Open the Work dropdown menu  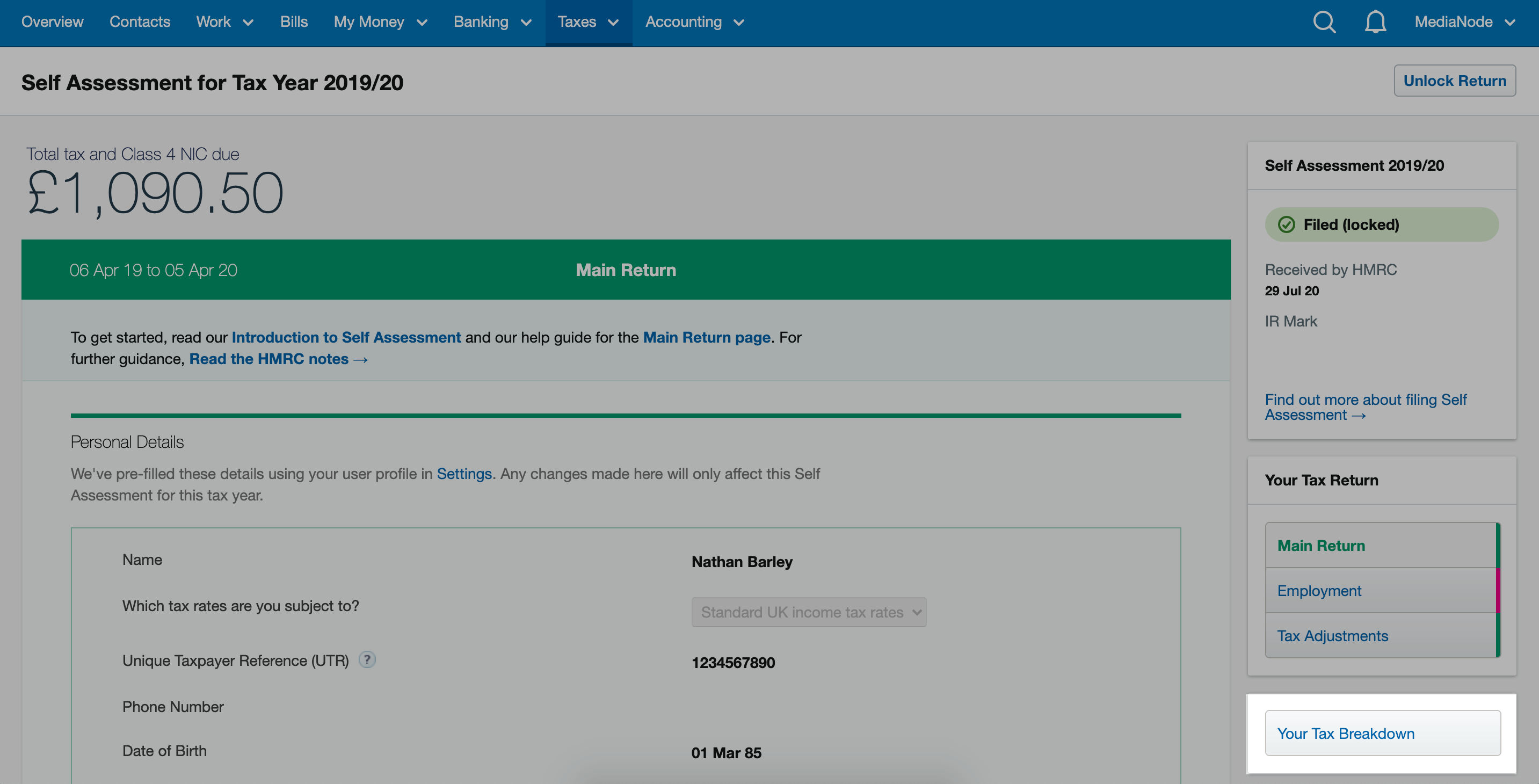pyautogui.click(x=224, y=22)
